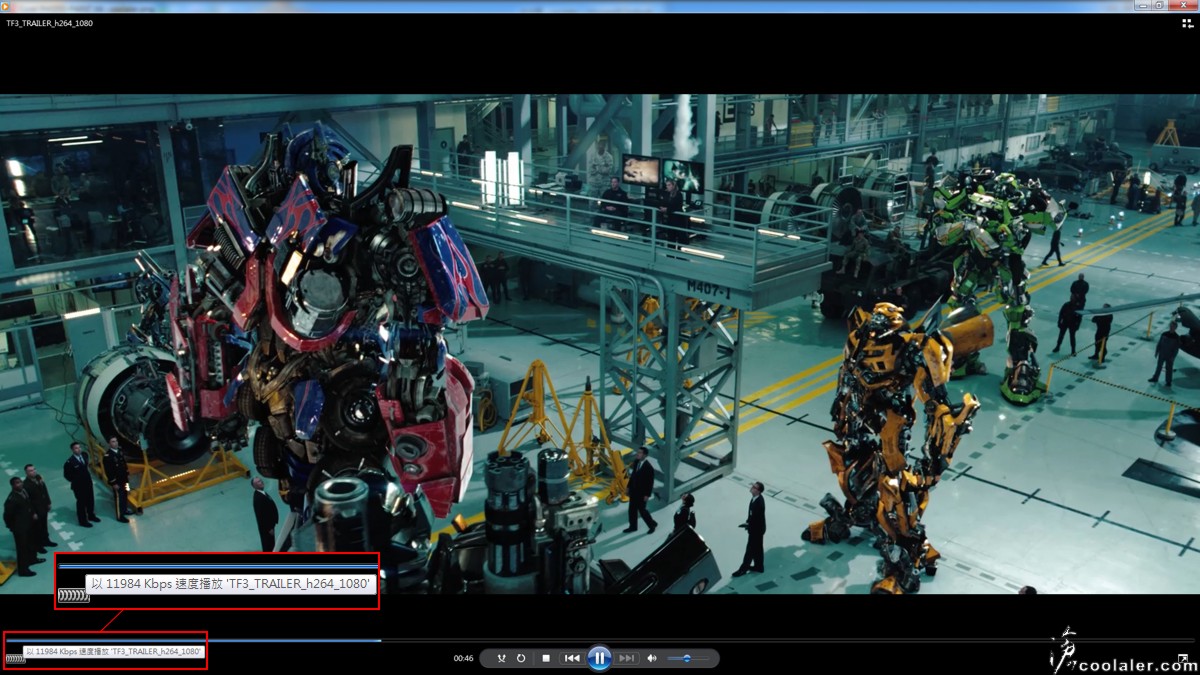Viewport: 1200px width, 675px height.
Task: Click the elapsed time 00:46
Action: pos(463,658)
